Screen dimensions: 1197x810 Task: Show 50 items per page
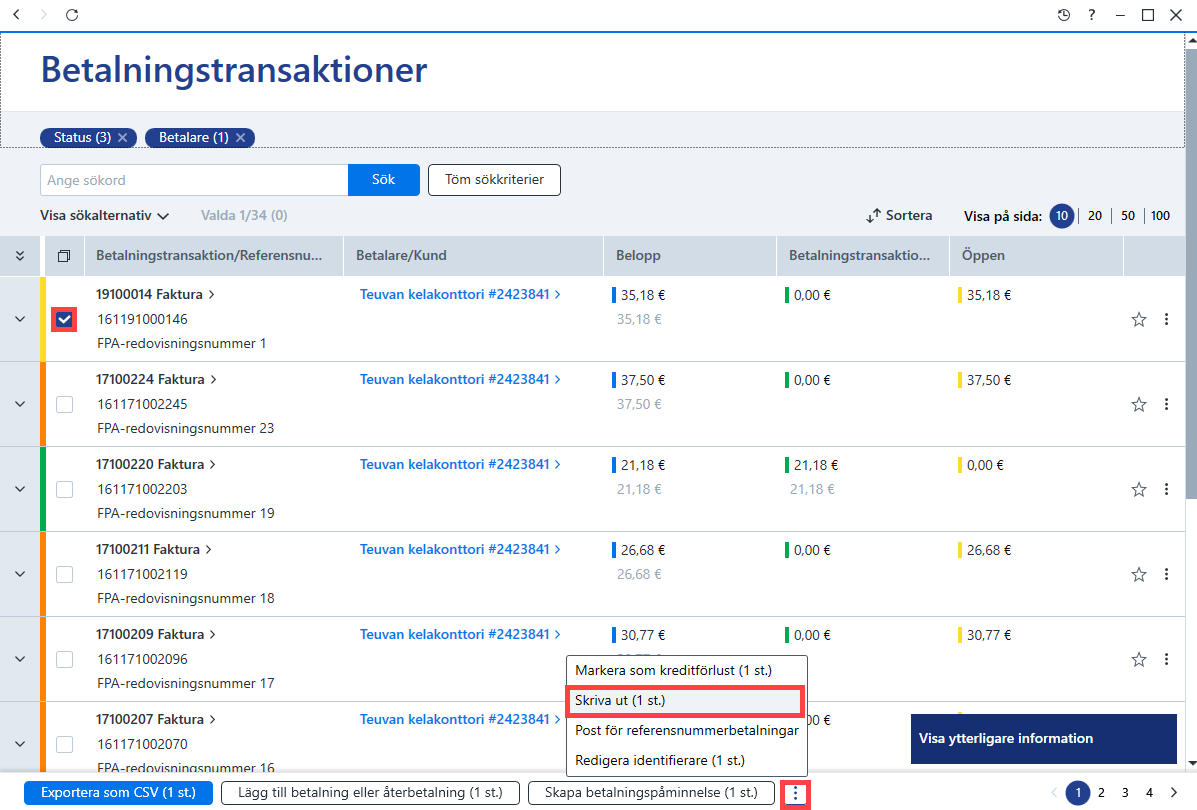(x=1128, y=216)
